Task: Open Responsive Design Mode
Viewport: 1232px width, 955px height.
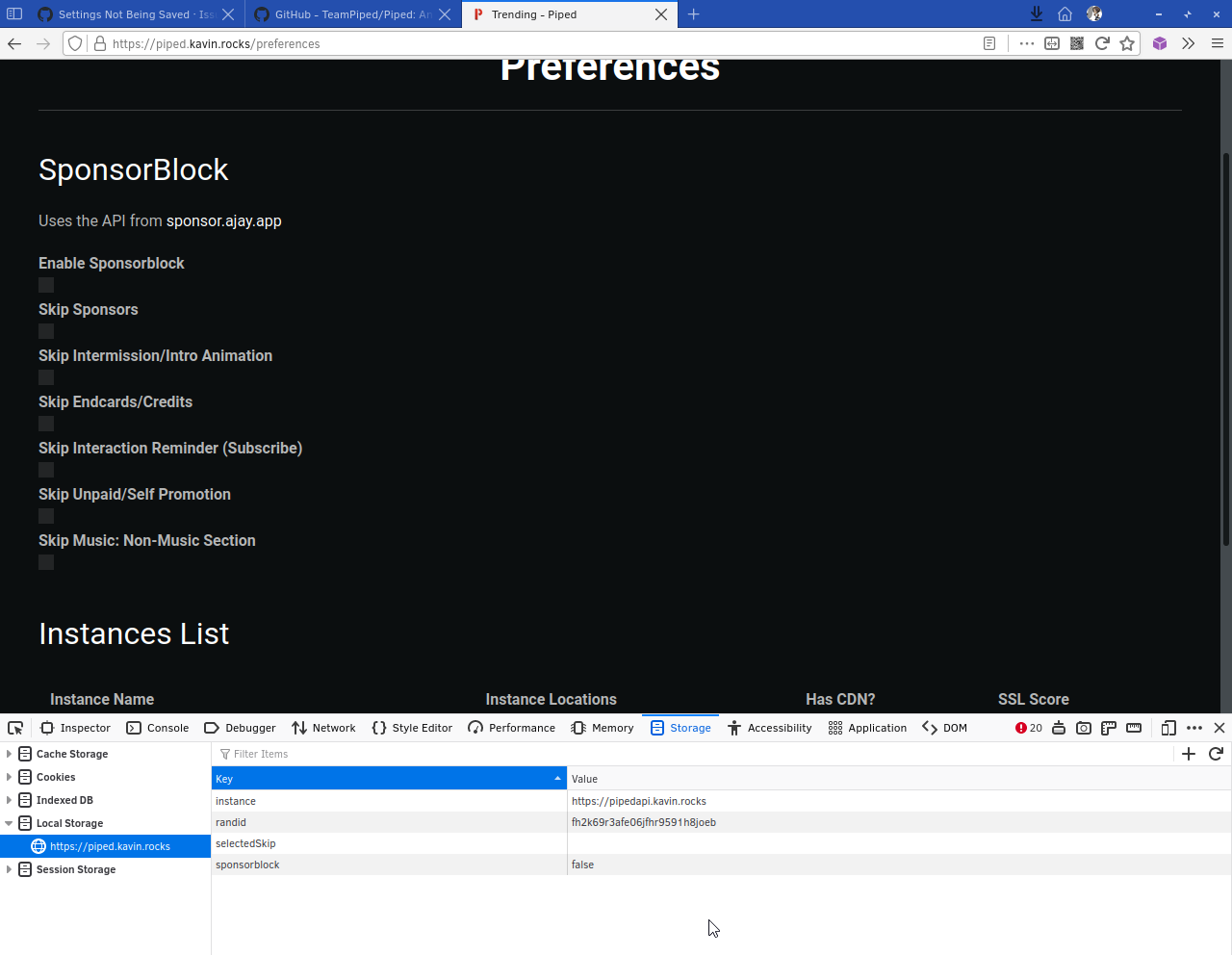Action: 1168,728
